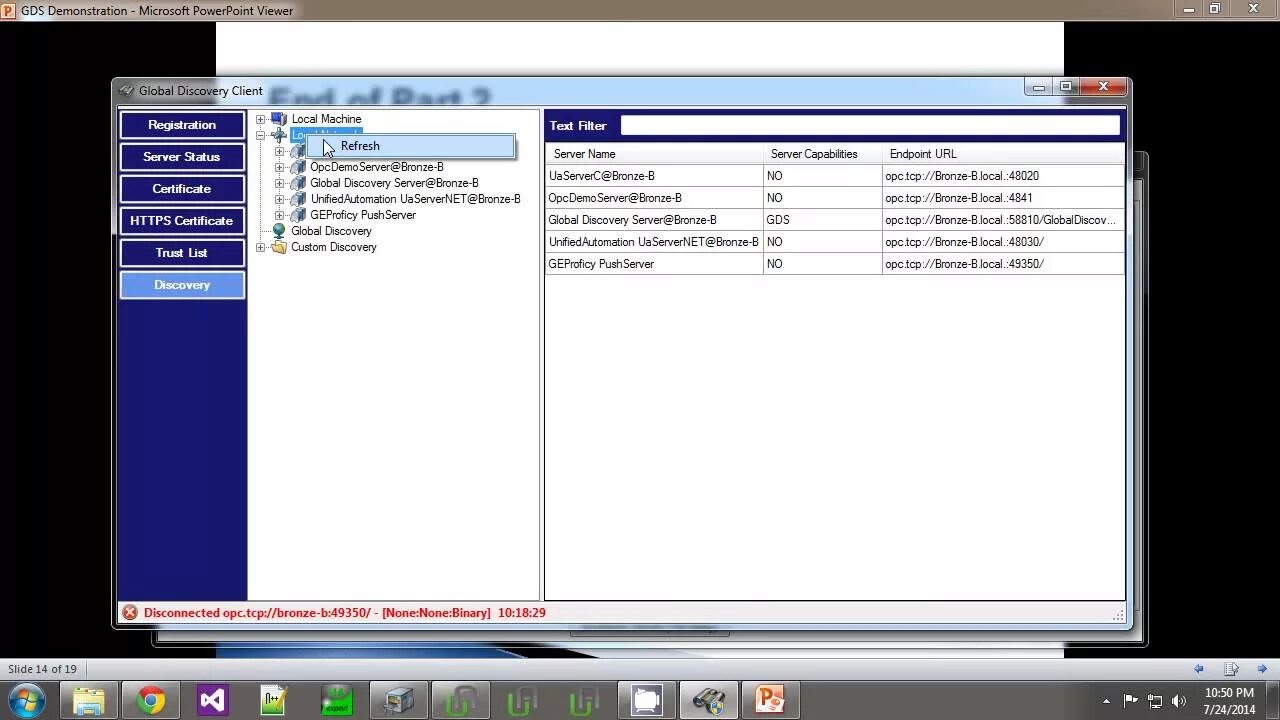This screenshot has height=720, width=1280.
Task: Open the Registration page
Action: [x=182, y=125]
